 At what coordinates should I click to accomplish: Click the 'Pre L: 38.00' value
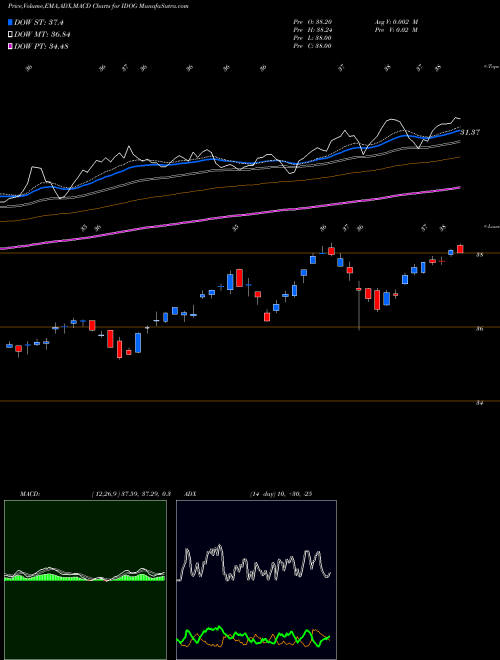coord(314,38)
